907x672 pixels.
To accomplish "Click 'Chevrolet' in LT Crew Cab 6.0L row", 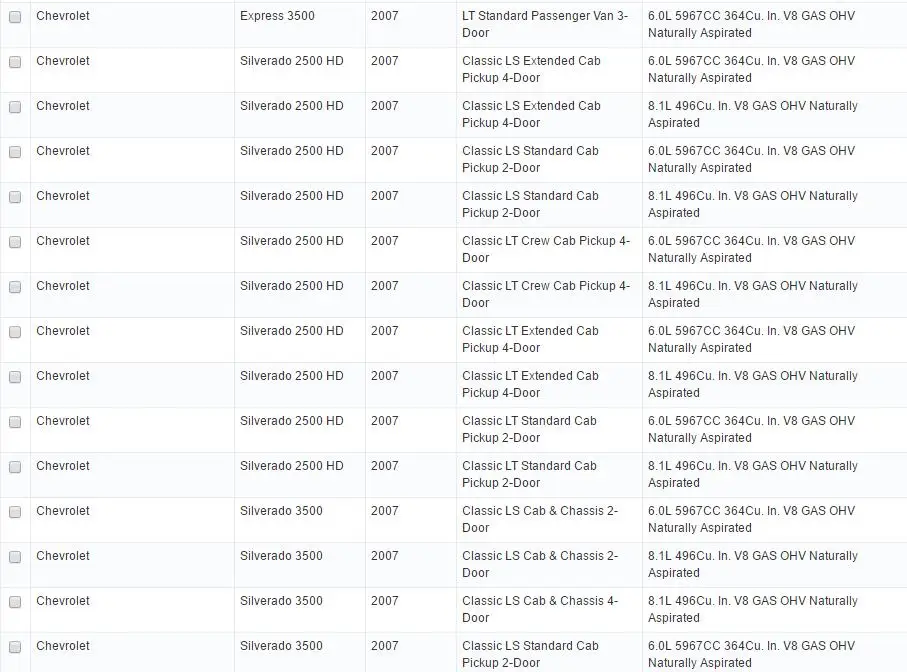I will click(62, 241).
